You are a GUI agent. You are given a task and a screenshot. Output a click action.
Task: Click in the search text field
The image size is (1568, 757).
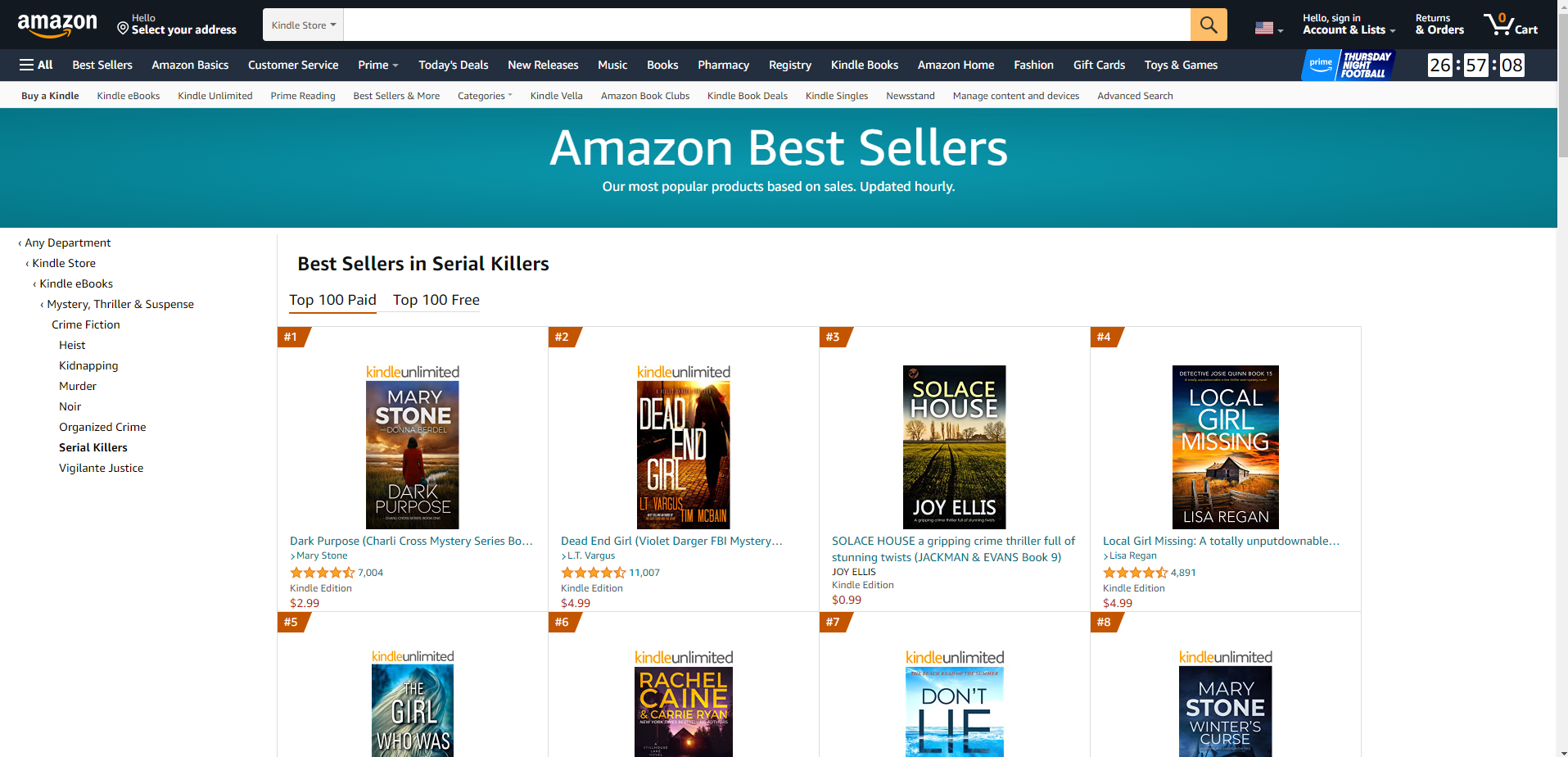766,25
